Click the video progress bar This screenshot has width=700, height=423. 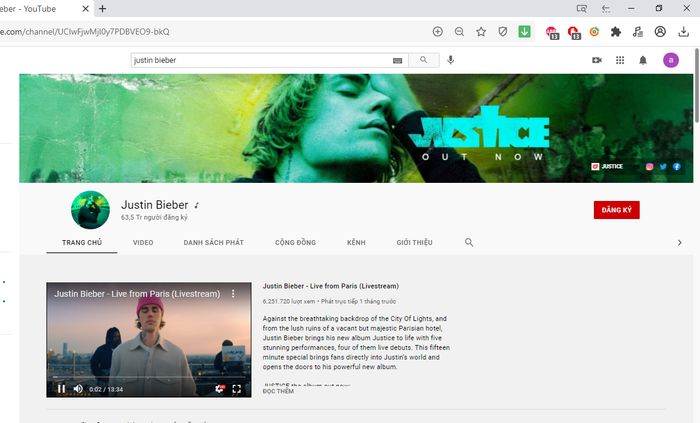(149, 377)
